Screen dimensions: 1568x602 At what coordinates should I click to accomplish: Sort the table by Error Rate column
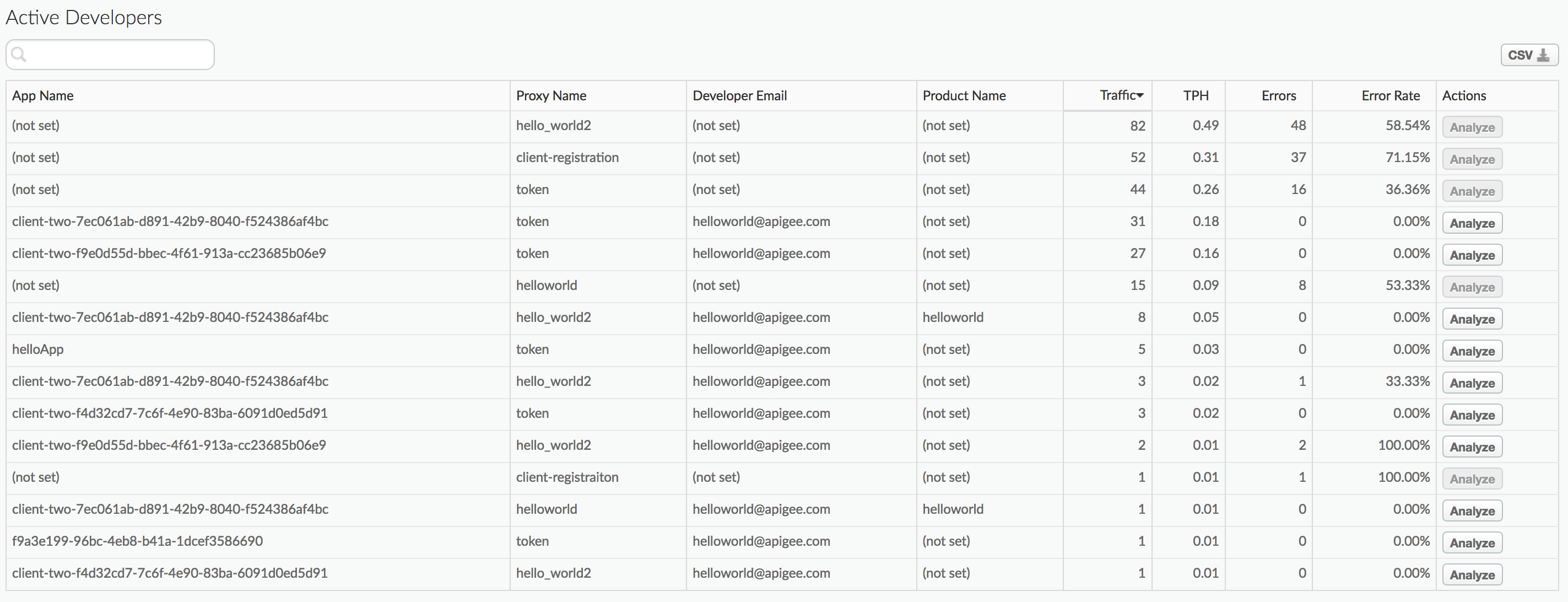pyautogui.click(x=1390, y=95)
